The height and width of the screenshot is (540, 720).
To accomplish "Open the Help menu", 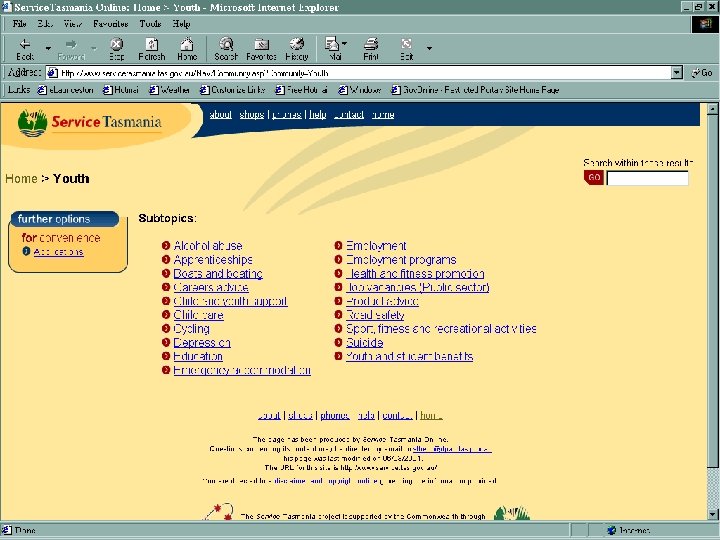I will point(181,24).
